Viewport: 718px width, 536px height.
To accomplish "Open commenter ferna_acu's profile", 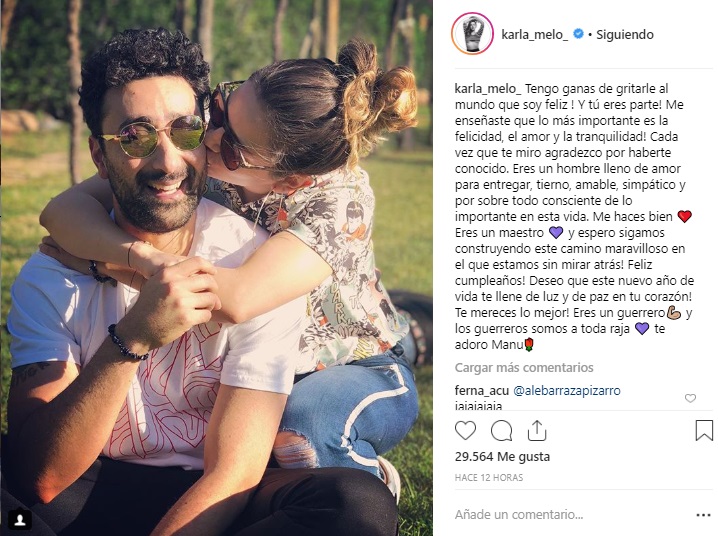I will [482, 390].
